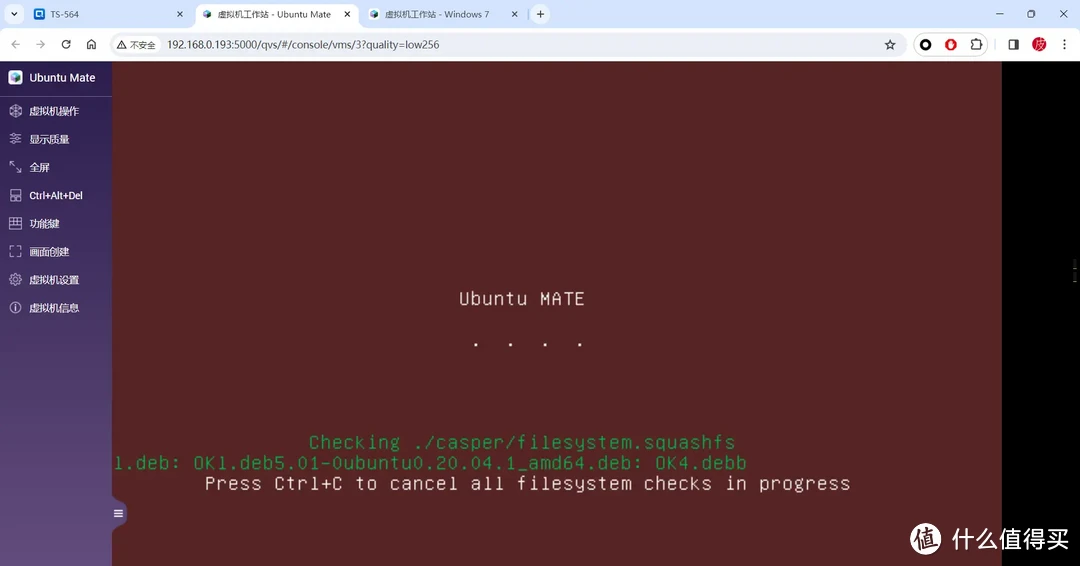Image resolution: width=1080 pixels, height=566 pixels.
Task: Open the Chrome three-dot menu
Action: coord(1064,45)
